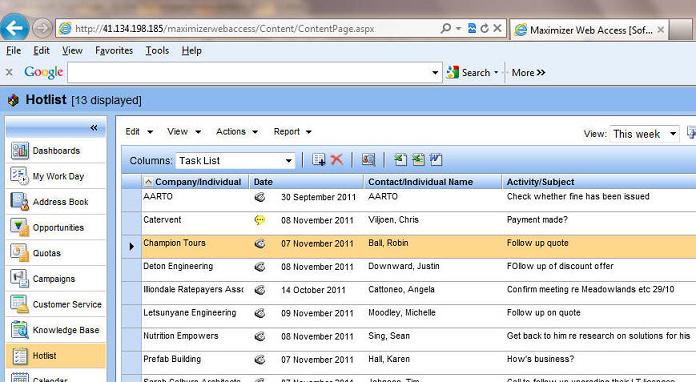Open Opportunities module
This screenshot has width=696, height=382.
(x=55, y=228)
